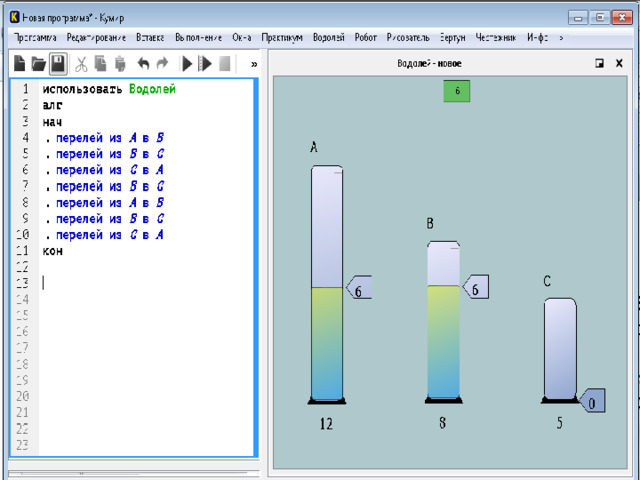This screenshot has width=640, height=480.
Task: Click the New file icon
Action: tap(18, 64)
